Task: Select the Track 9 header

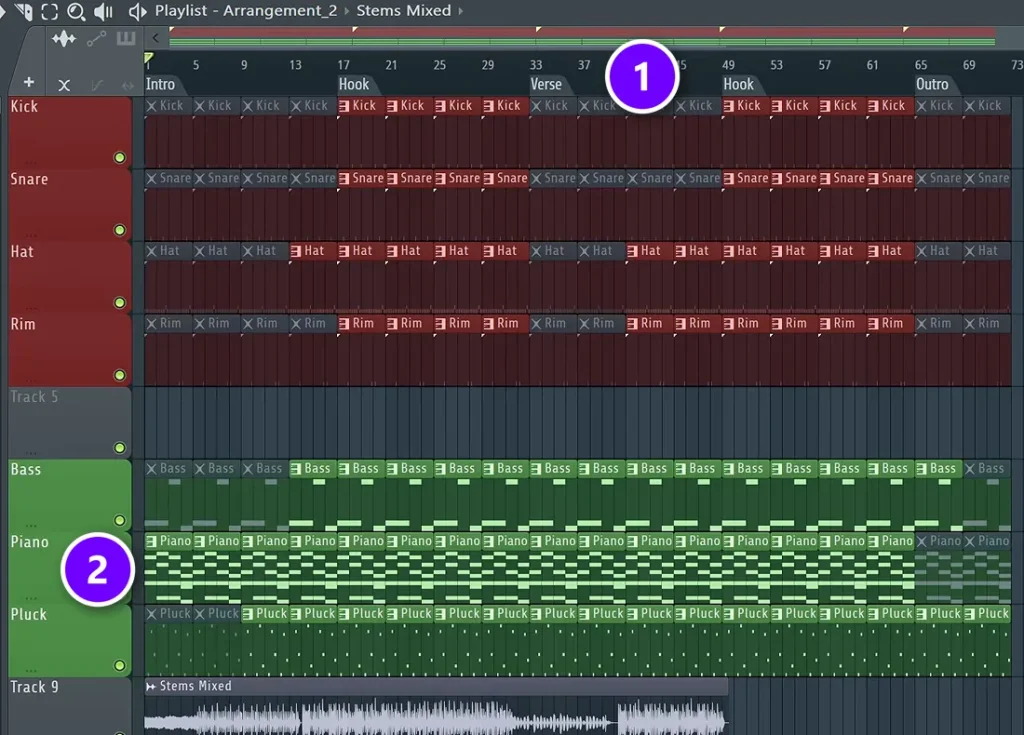Action: (70, 706)
